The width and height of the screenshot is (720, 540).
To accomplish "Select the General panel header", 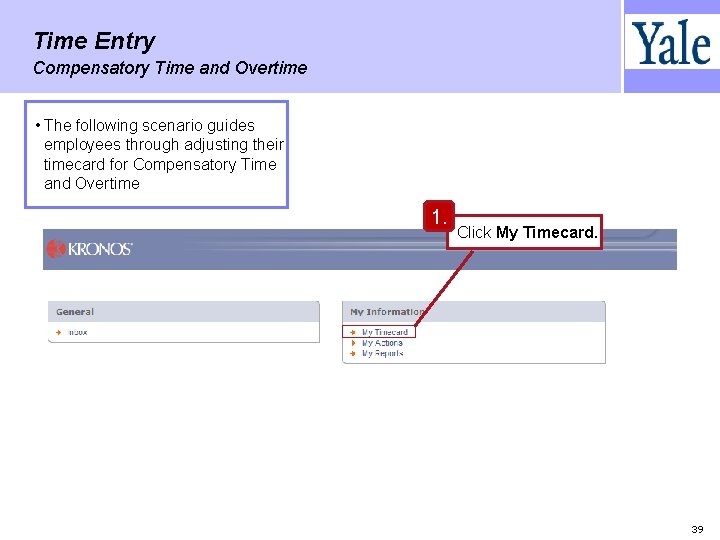I will (184, 312).
